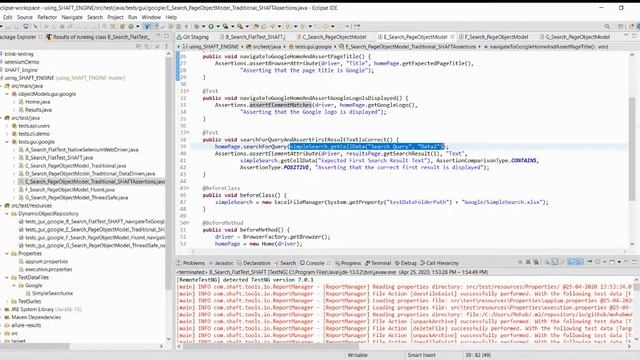Screen dimensions: 640x360
Task: Open the Window menu
Action: (151, 17)
